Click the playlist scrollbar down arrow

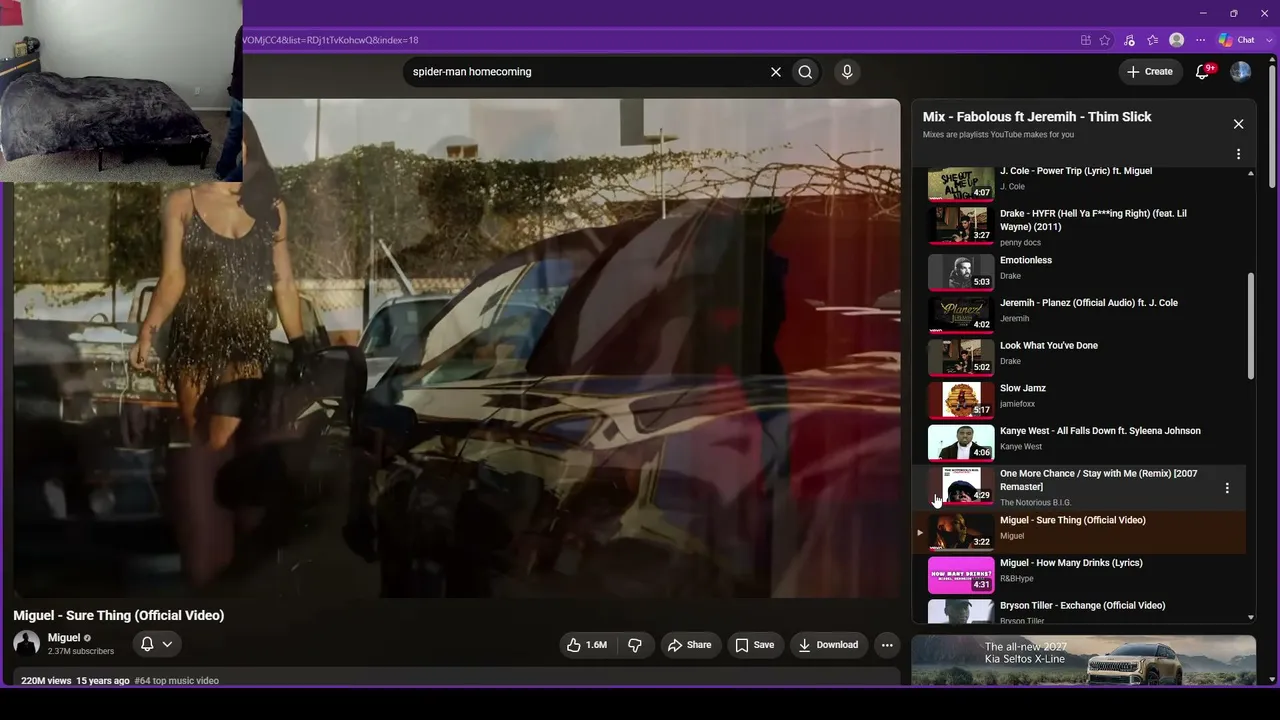click(x=1251, y=618)
